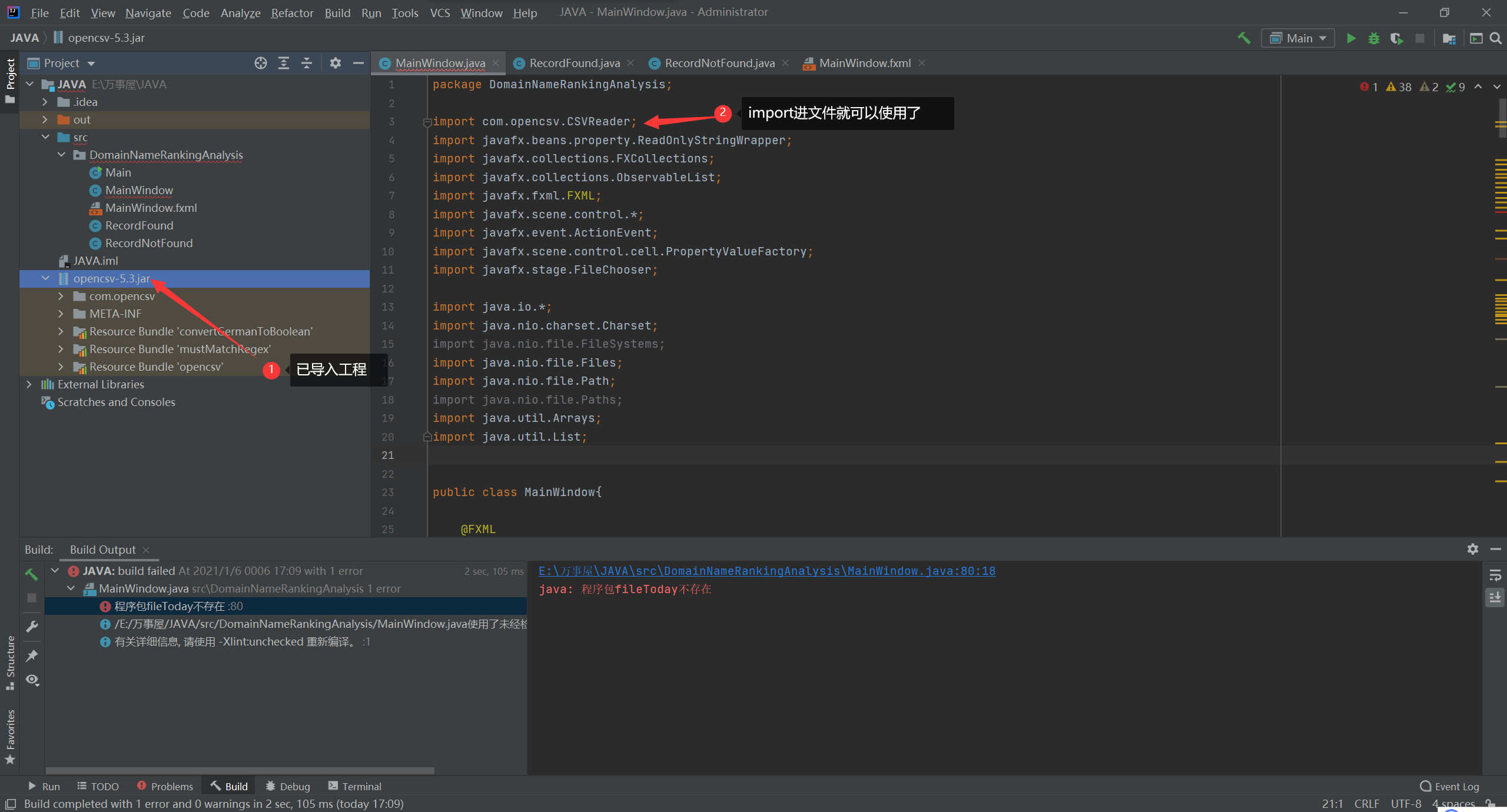Image resolution: width=1507 pixels, height=812 pixels.
Task: Collapse the opencsv-5.3.jar tree node
Action: [x=45, y=278]
